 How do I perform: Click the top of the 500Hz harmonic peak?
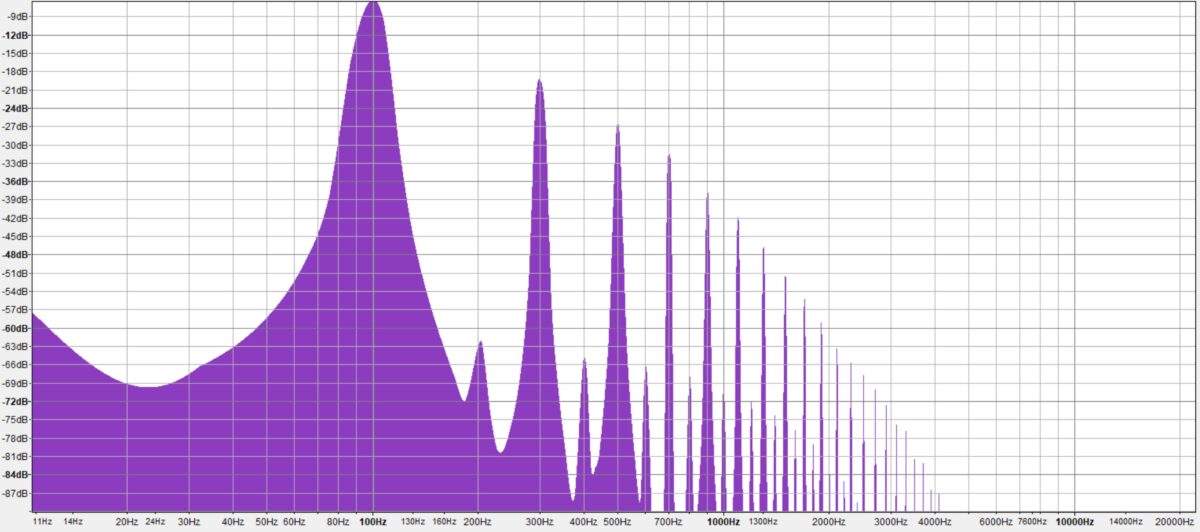click(618, 126)
